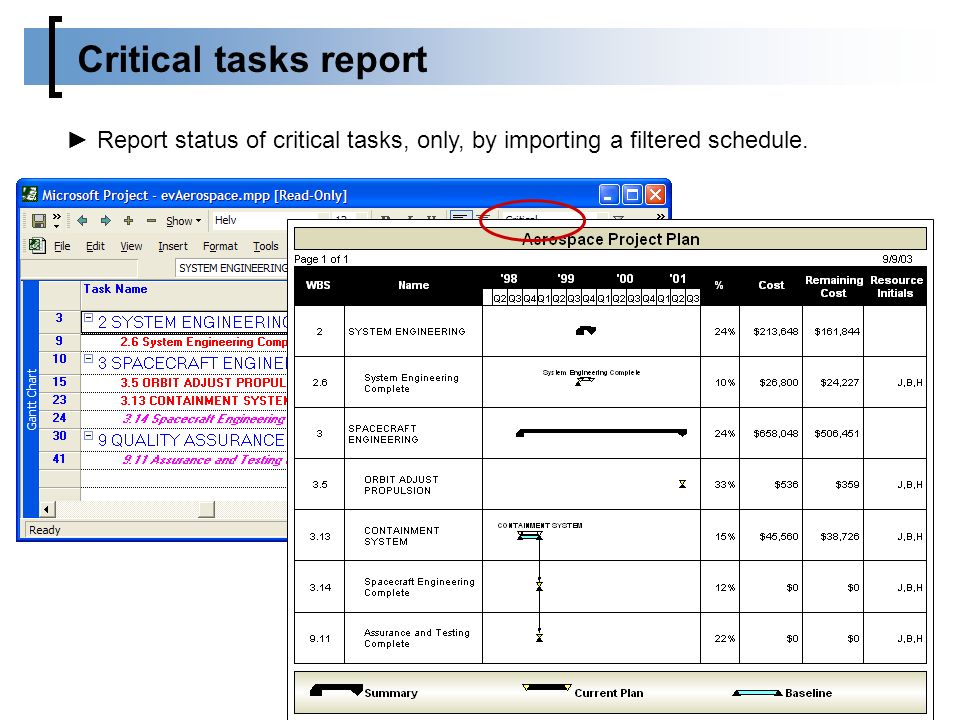Click the WBS column header in report
Screen dimensions: 960x720
point(318,285)
